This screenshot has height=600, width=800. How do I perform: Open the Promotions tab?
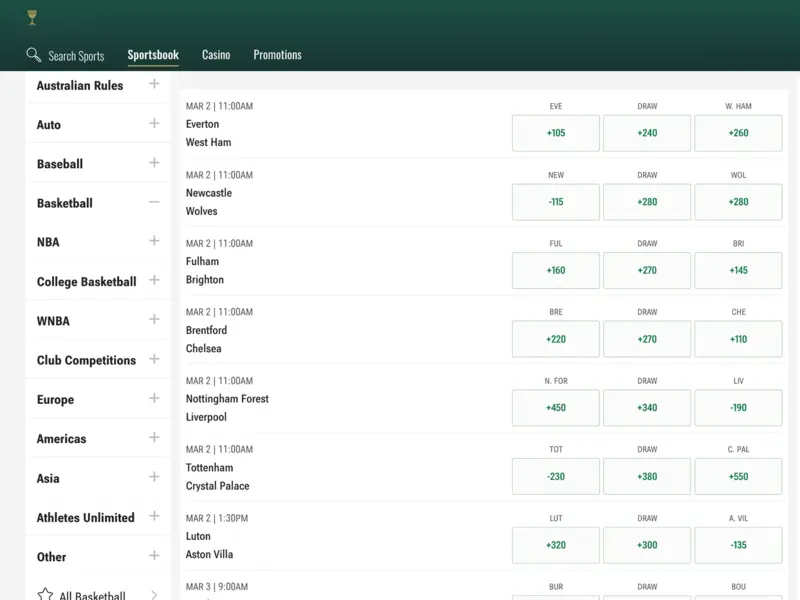[x=277, y=55]
